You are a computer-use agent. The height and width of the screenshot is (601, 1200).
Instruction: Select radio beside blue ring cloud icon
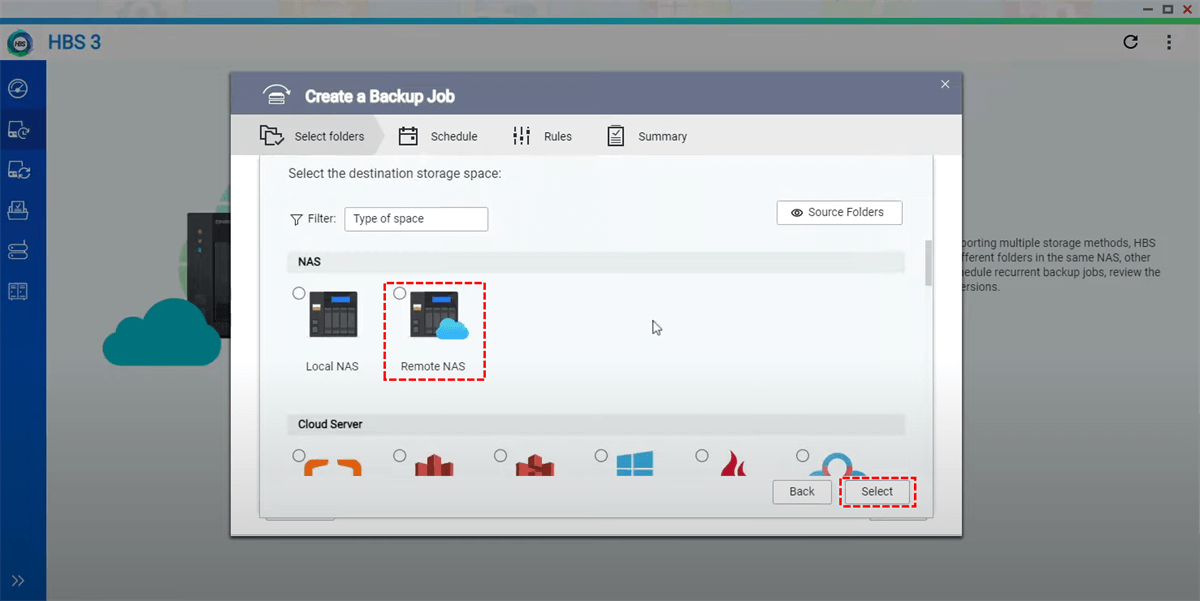pyautogui.click(x=803, y=456)
